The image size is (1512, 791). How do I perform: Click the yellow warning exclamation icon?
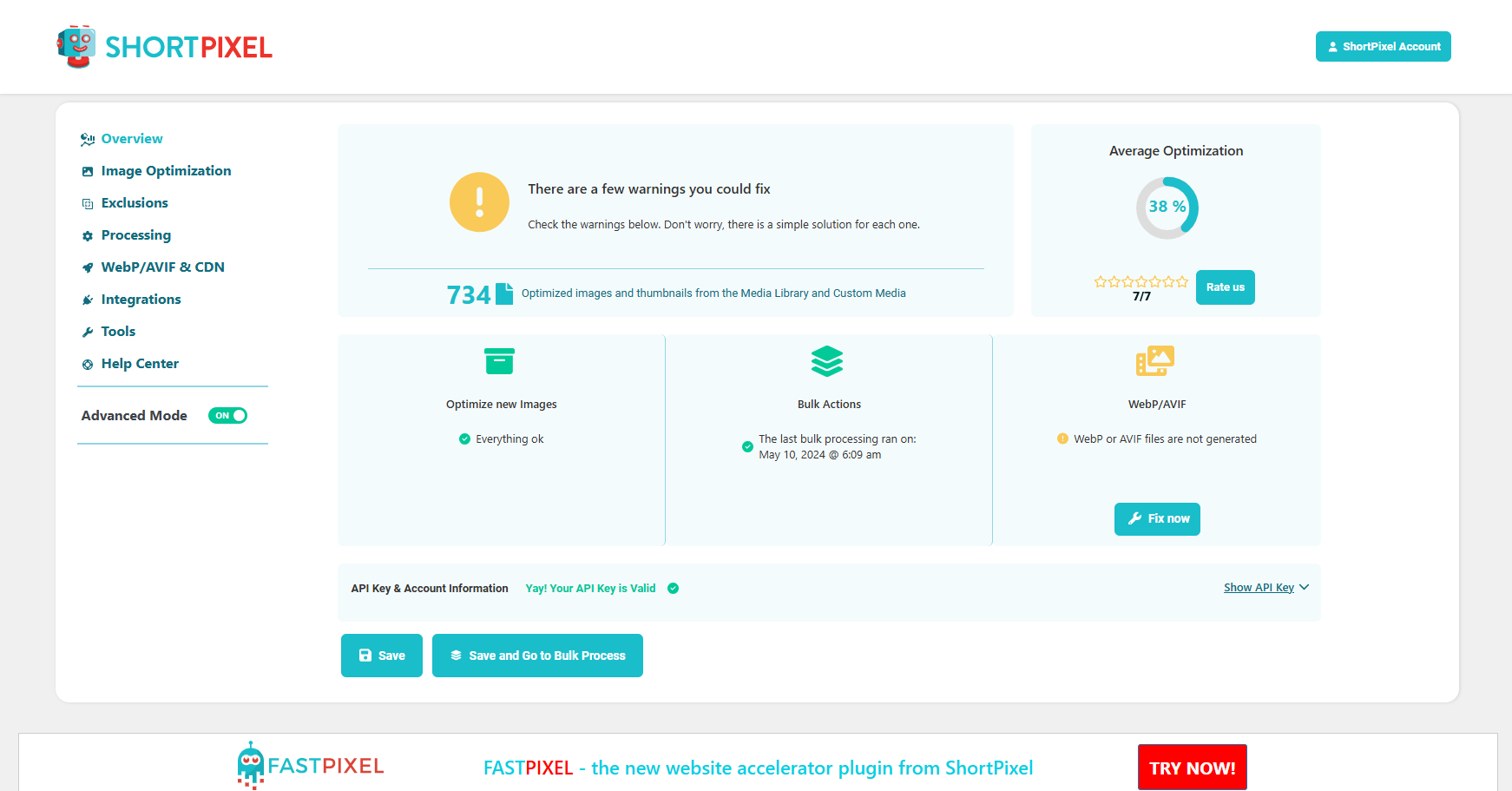point(479,202)
